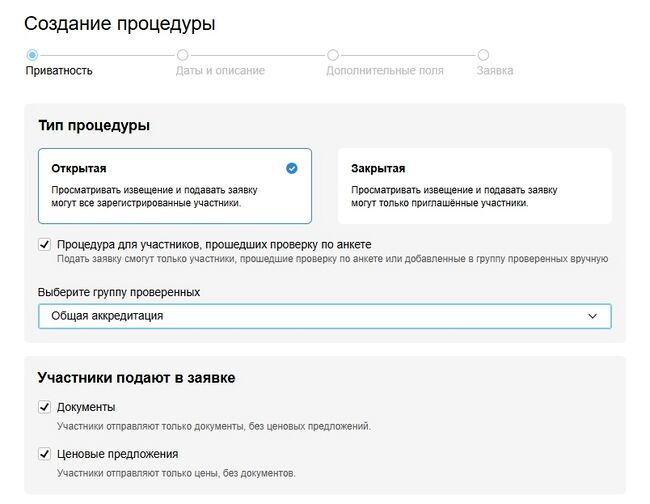Click the Дополнительные поля step circle
This screenshot has width=650, height=504.
coord(333,55)
